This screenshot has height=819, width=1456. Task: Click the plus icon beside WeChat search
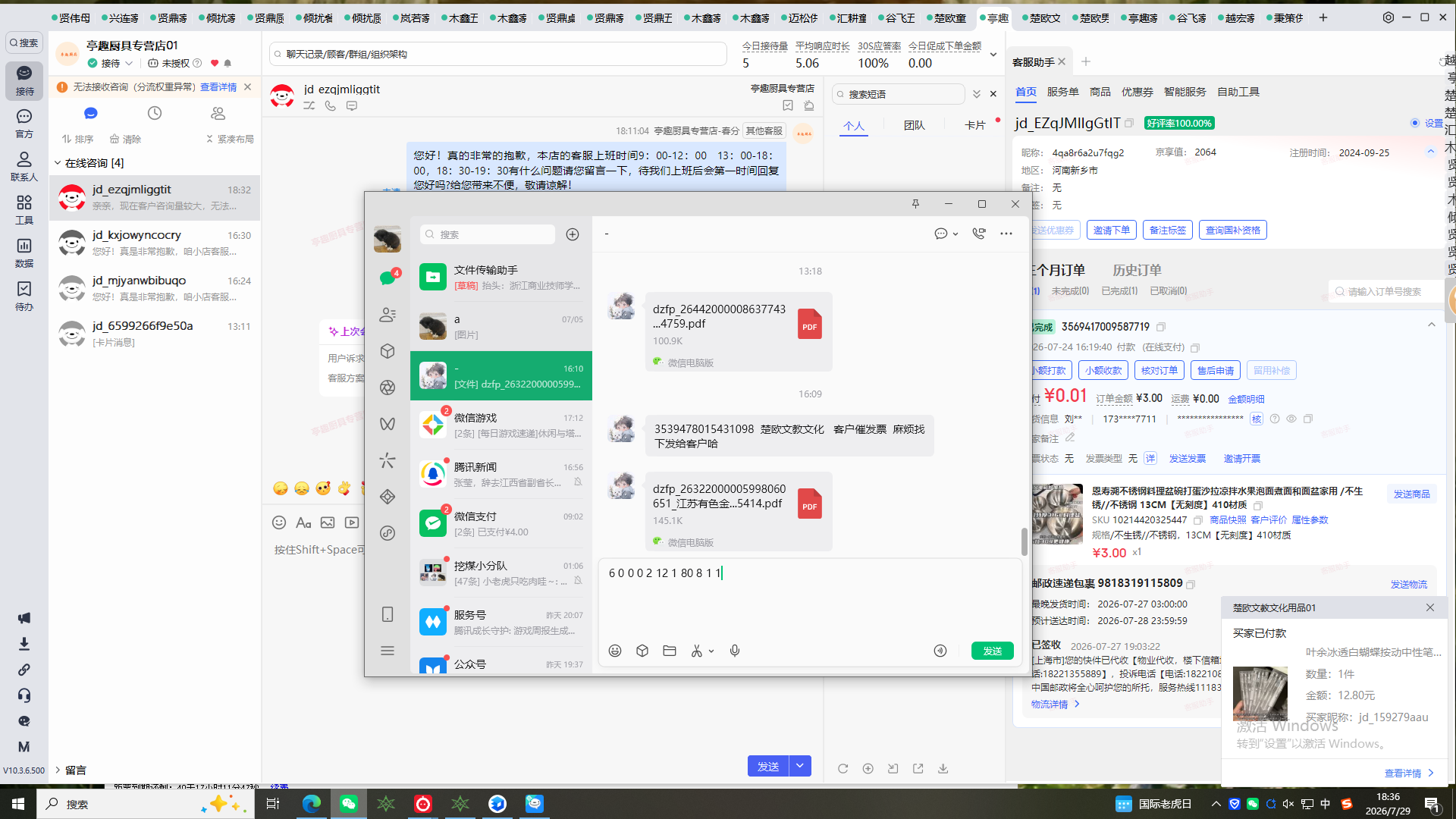pyautogui.click(x=573, y=234)
